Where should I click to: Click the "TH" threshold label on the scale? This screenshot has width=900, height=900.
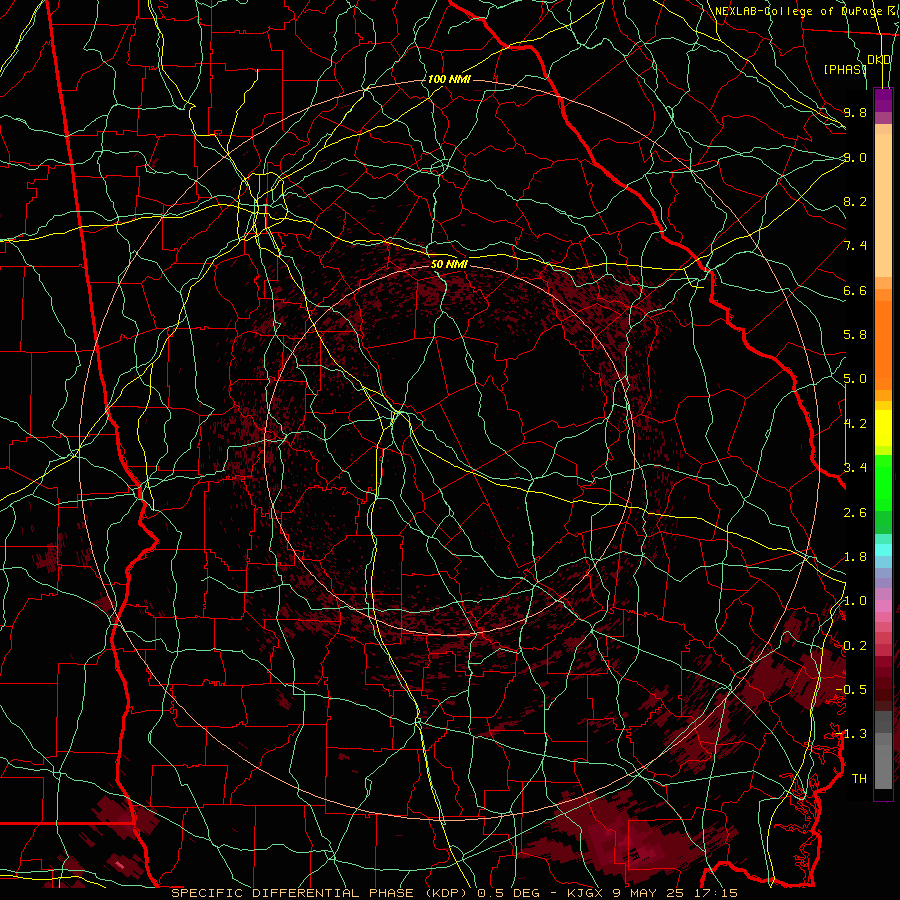(859, 779)
